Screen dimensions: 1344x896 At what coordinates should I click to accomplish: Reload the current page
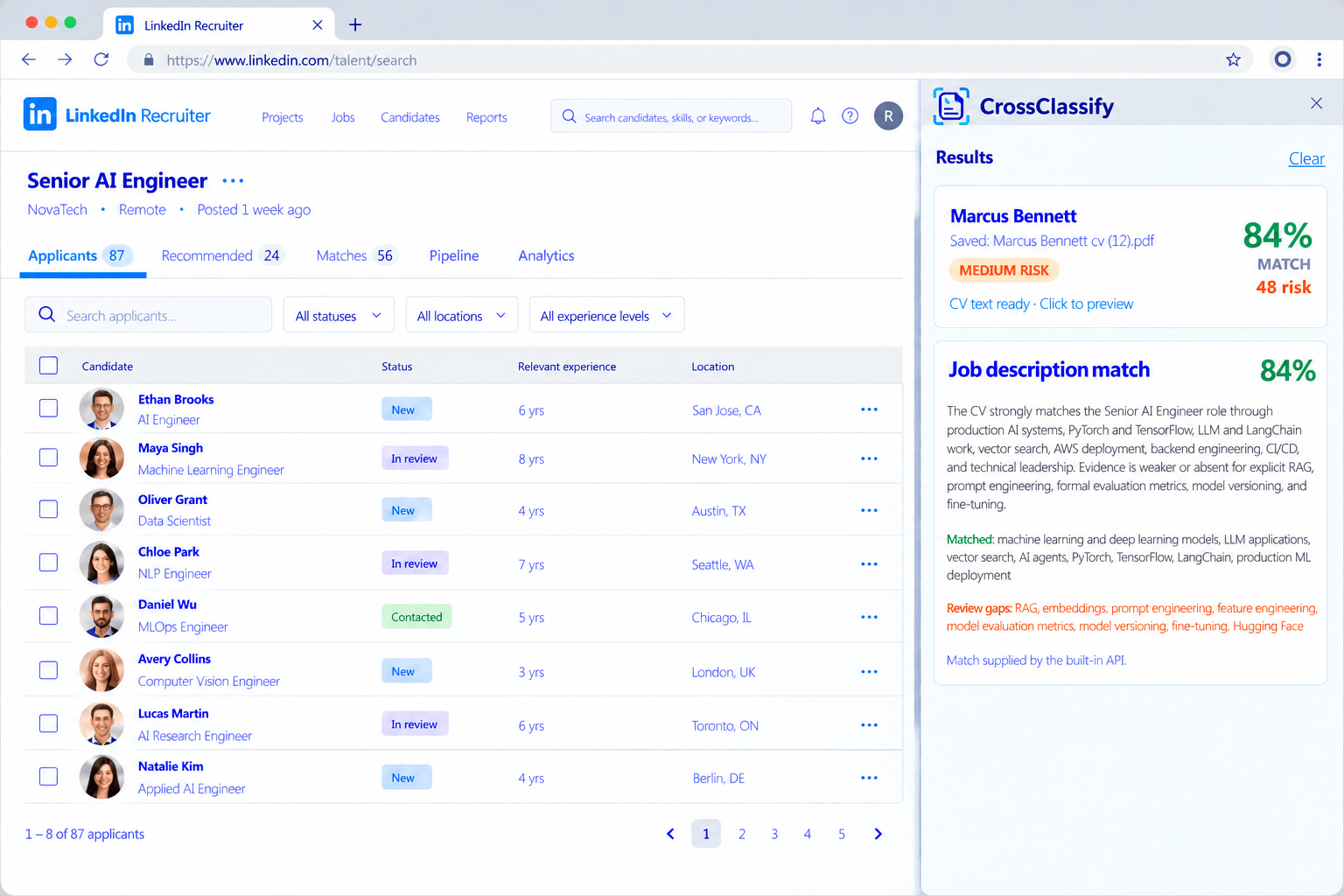(101, 59)
